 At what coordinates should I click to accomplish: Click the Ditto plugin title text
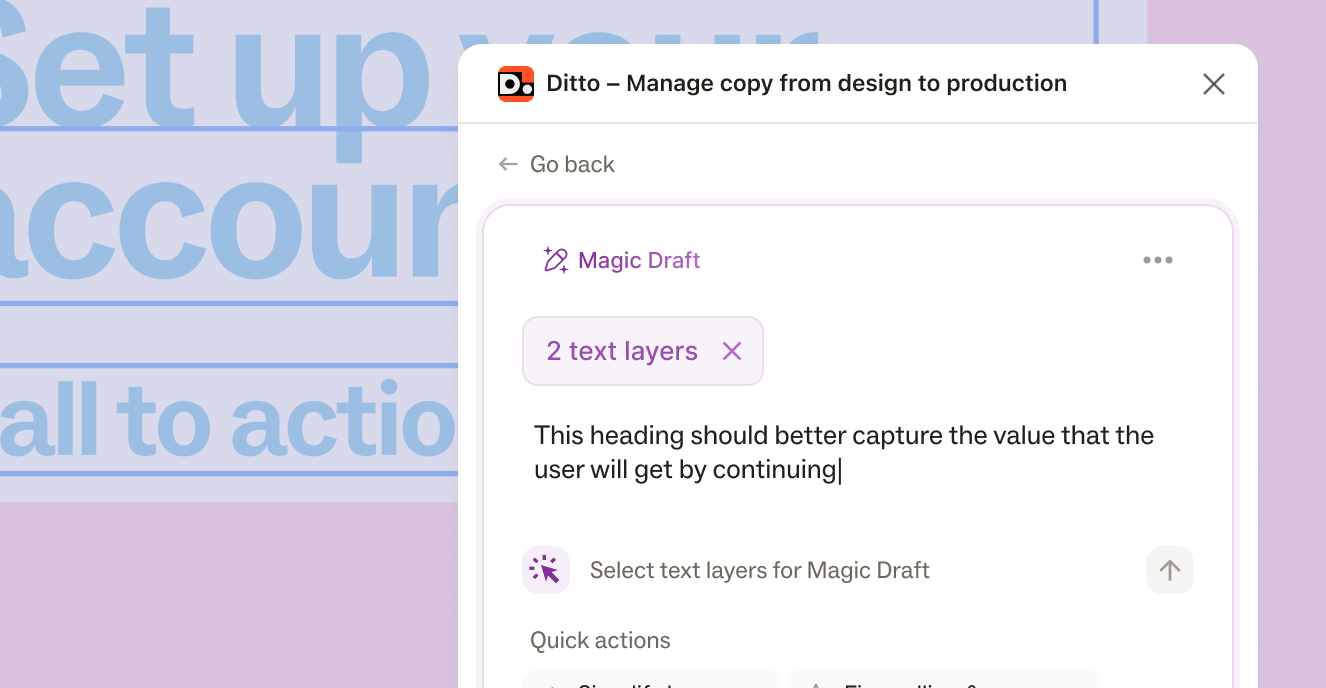coord(806,84)
